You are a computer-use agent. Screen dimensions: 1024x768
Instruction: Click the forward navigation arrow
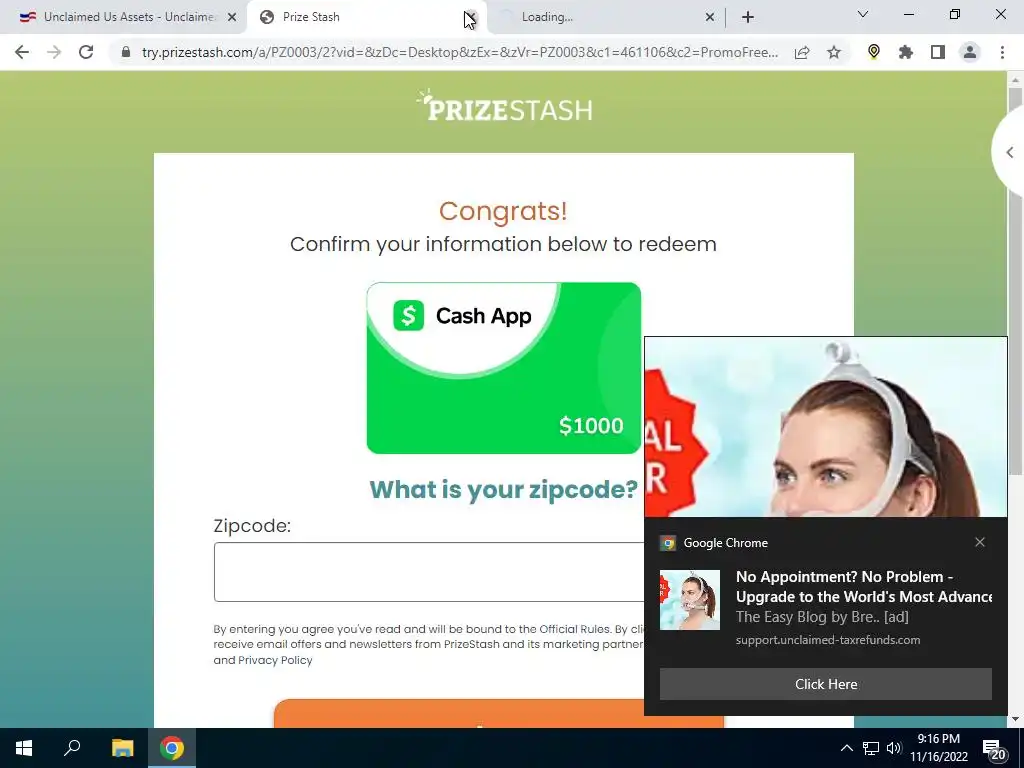tap(54, 52)
